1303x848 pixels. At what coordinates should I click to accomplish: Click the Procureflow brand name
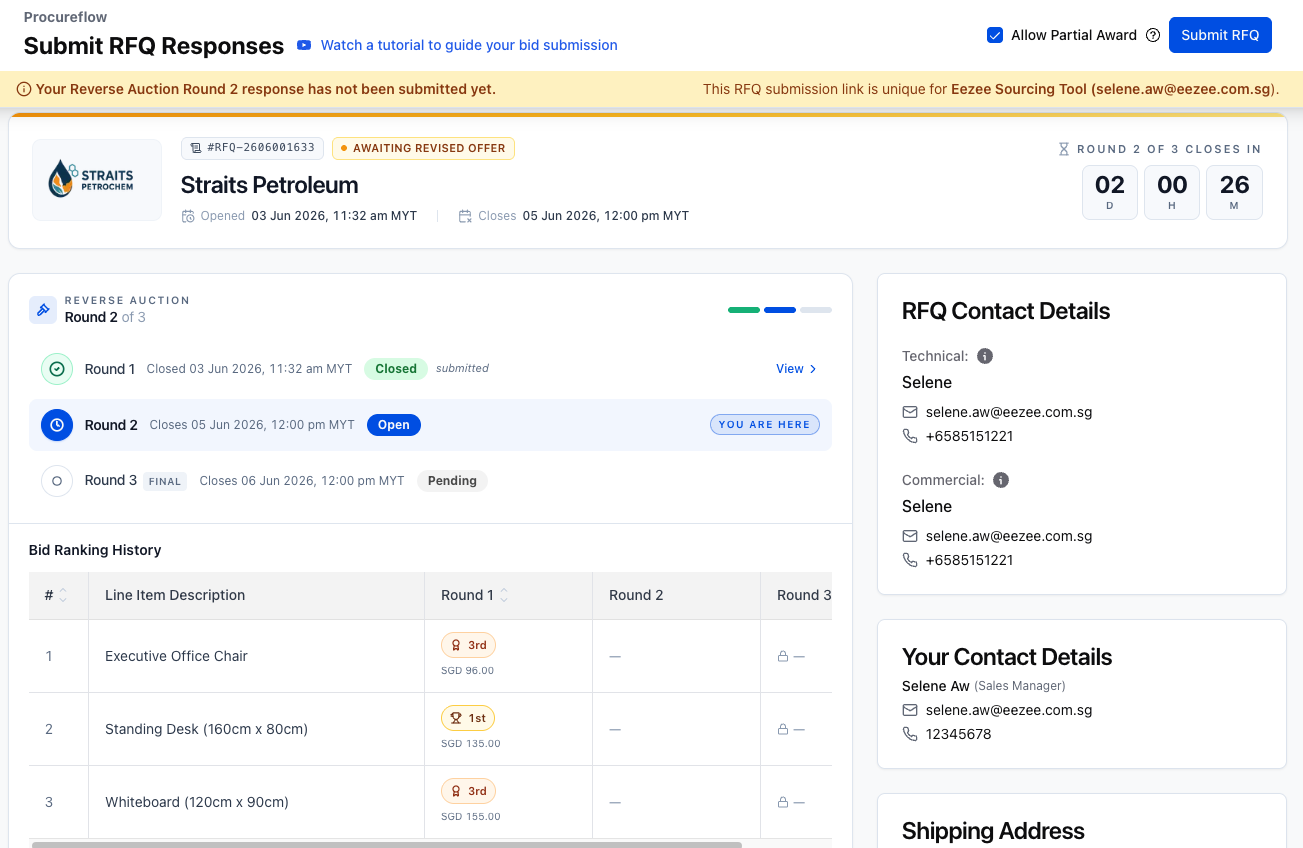(66, 17)
